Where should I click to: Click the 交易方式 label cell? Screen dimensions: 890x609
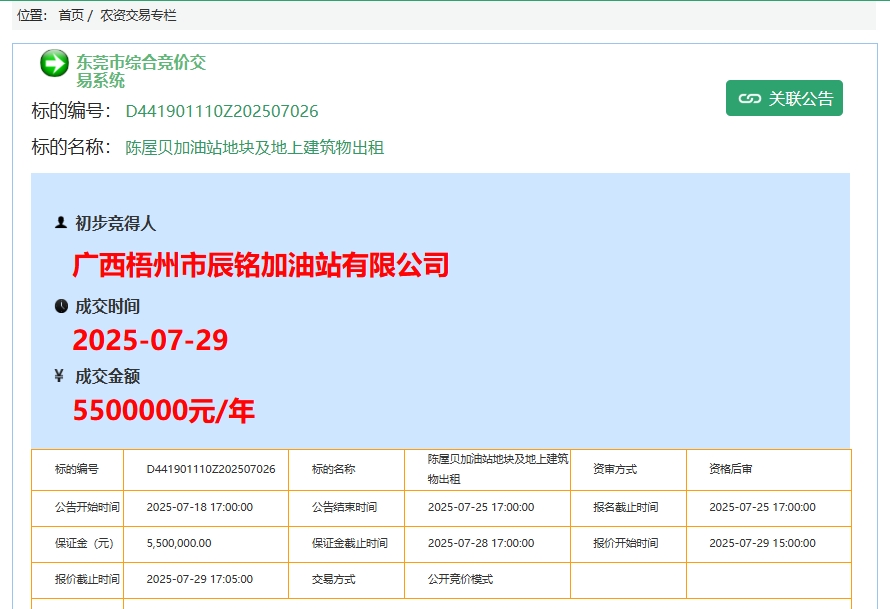pos(346,580)
